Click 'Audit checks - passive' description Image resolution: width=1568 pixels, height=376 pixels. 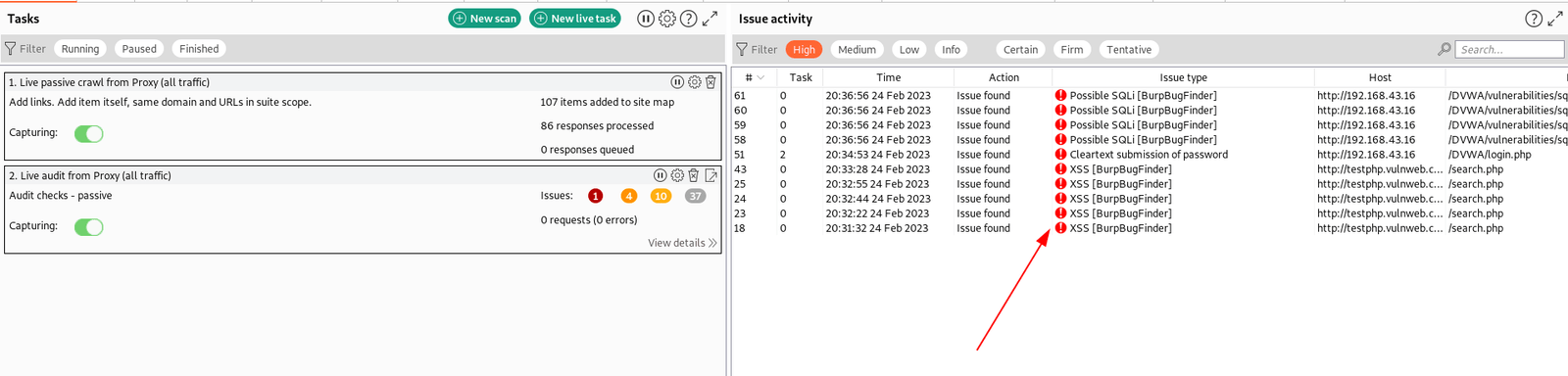(x=61, y=196)
